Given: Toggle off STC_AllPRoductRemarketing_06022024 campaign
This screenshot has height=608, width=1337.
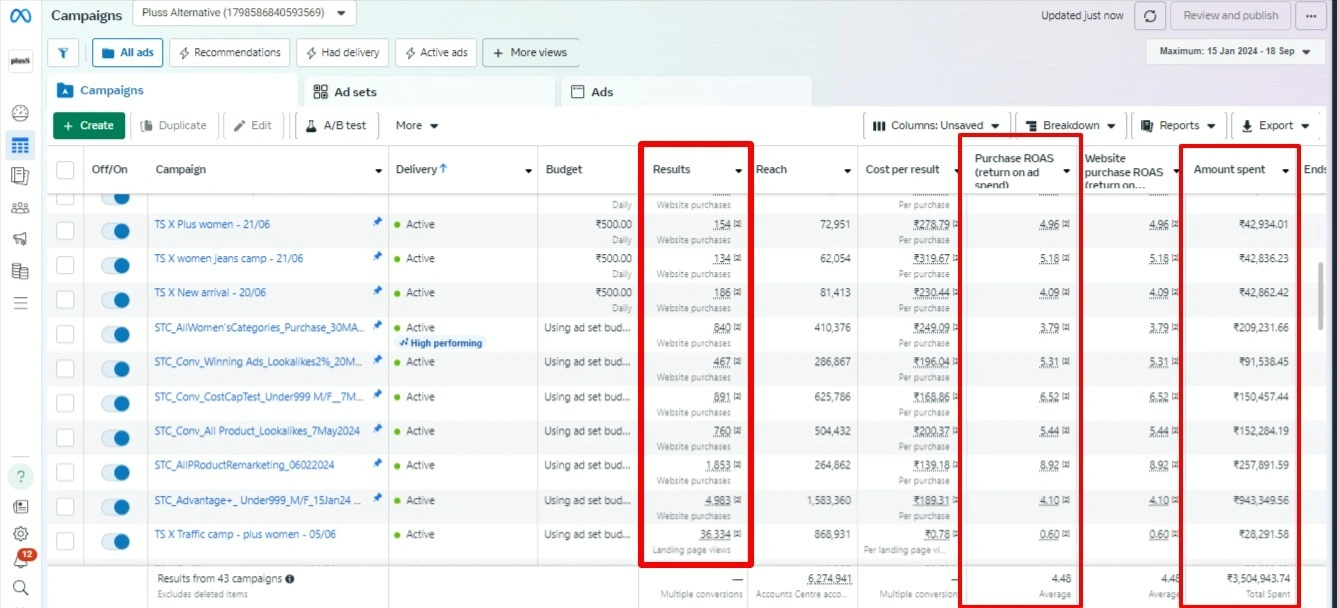Looking at the screenshot, I should pyautogui.click(x=116, y=472).
